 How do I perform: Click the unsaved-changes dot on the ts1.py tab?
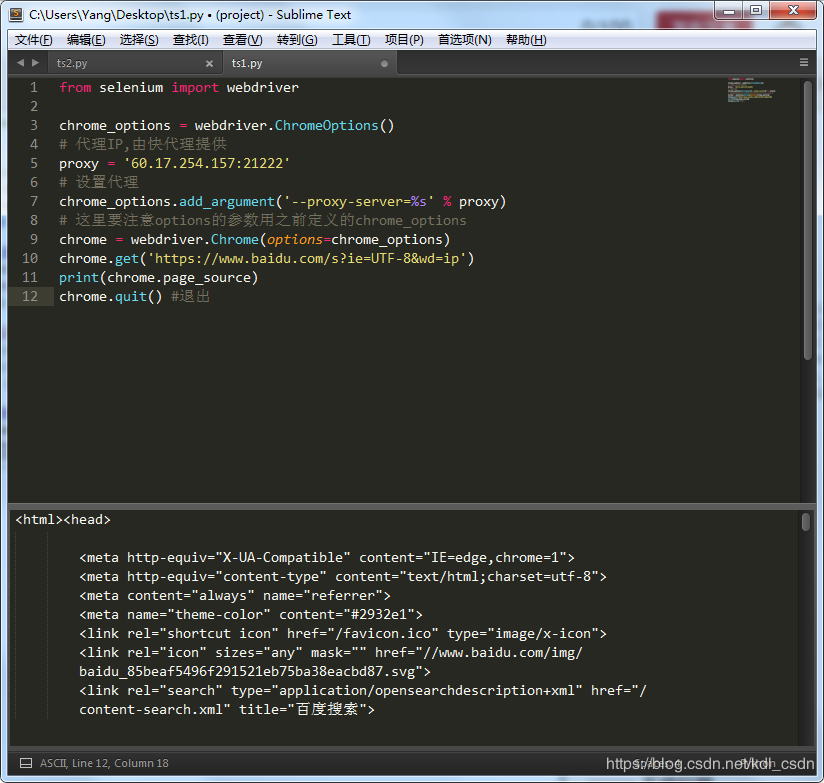(x=384, y=61)
